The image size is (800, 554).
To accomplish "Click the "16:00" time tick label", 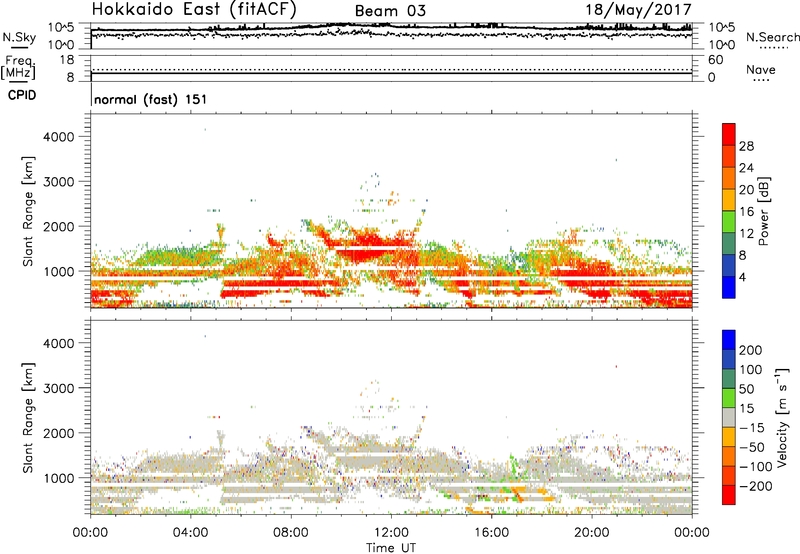I will [x=491, y=533].
